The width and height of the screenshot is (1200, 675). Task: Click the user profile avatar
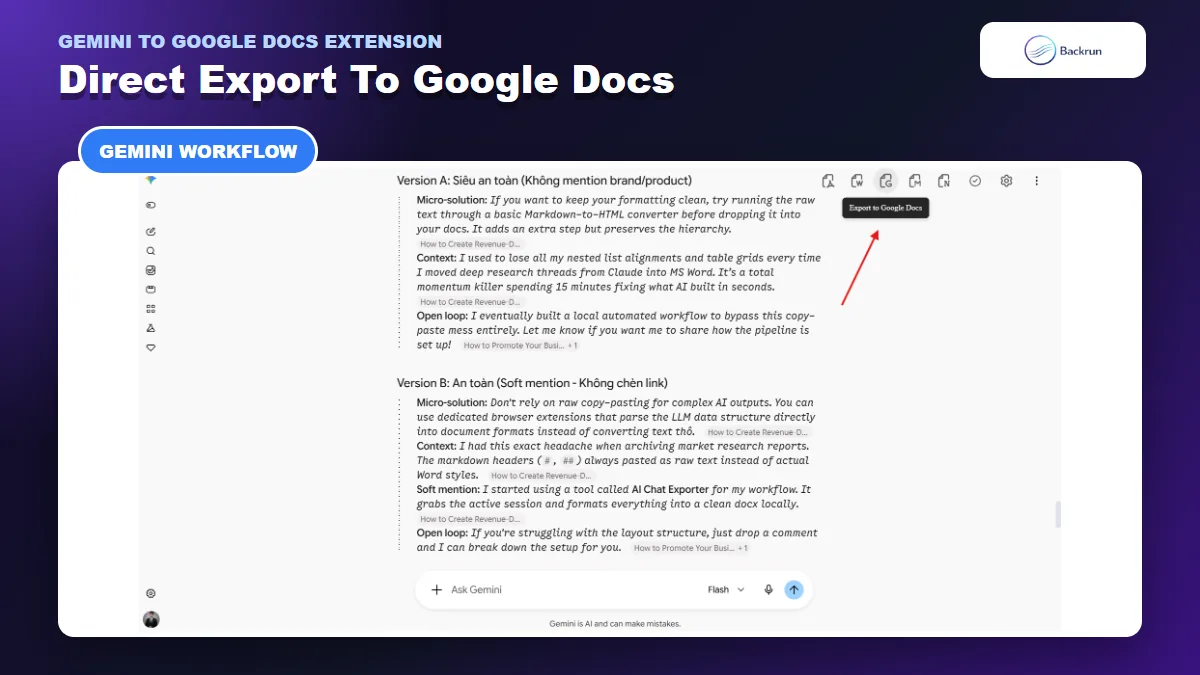[151, 619]
